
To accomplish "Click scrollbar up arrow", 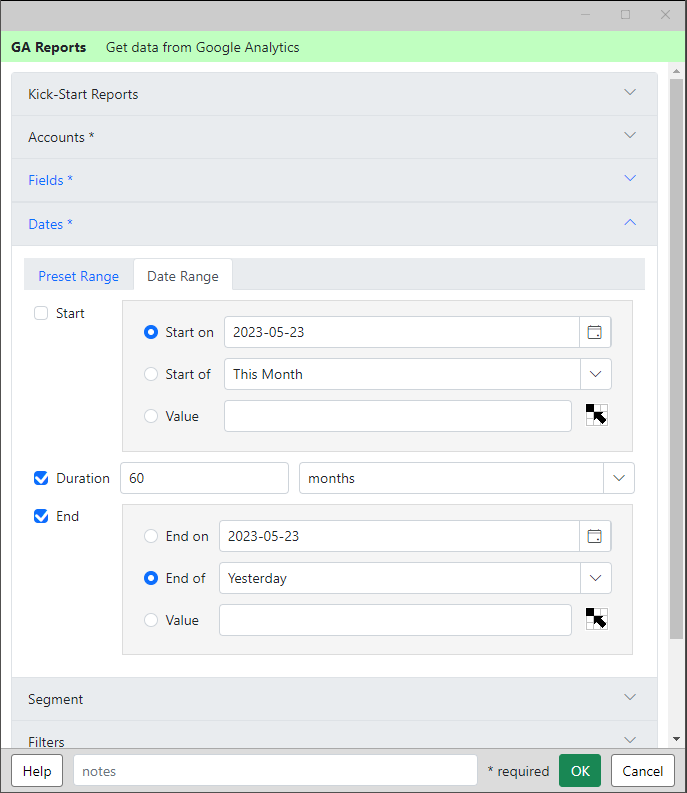I will coord(676,71).
